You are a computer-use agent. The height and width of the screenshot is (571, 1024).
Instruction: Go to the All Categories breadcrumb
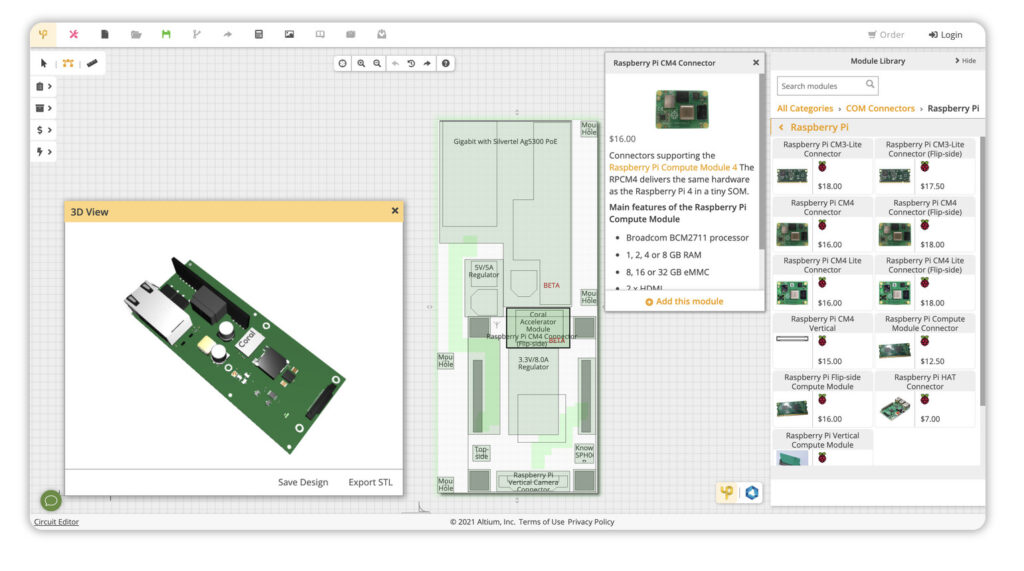(x=805, y=108)
